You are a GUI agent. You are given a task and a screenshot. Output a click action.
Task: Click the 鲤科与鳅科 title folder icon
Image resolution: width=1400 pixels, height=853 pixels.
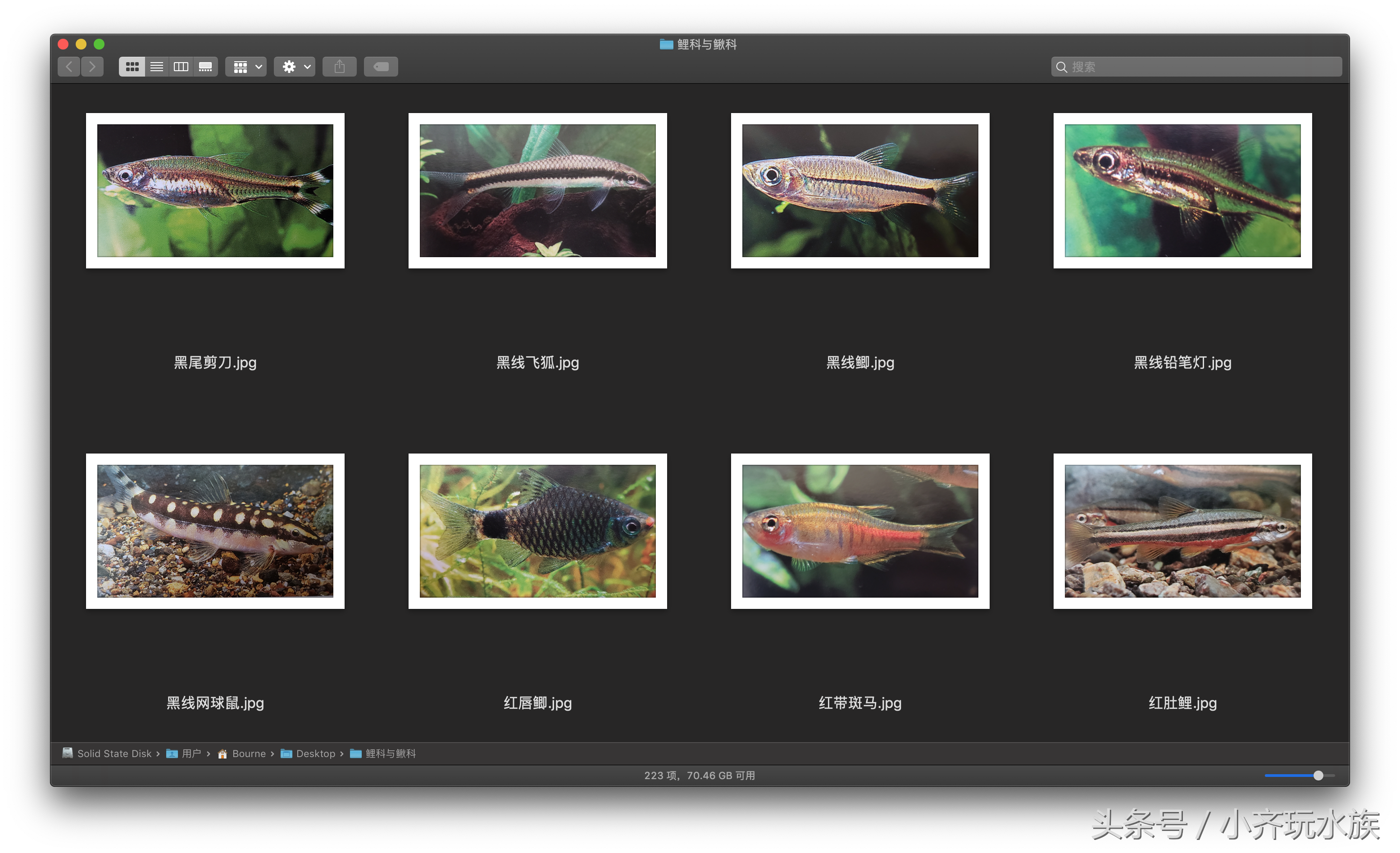(x=666, y=44)
